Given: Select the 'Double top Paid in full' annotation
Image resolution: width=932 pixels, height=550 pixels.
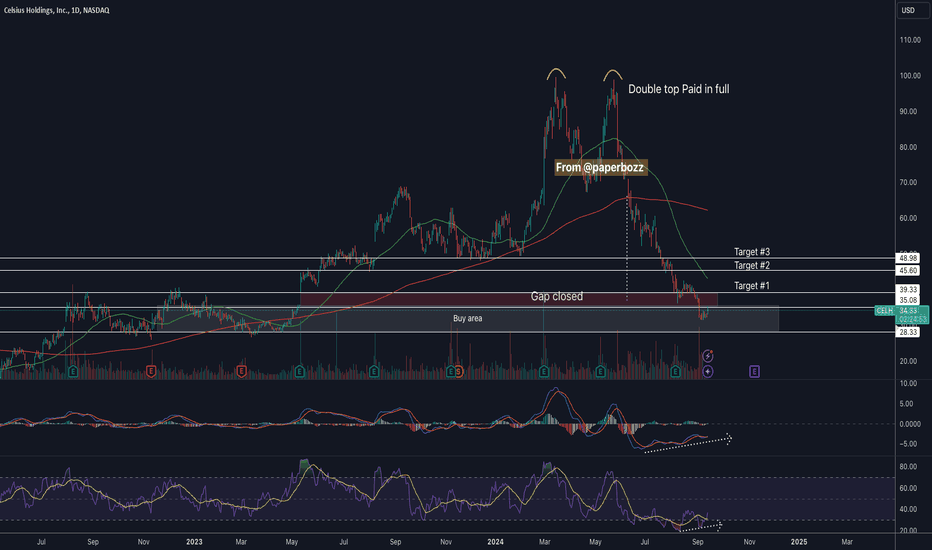Looking at the screenshot, I should (679, 89).
